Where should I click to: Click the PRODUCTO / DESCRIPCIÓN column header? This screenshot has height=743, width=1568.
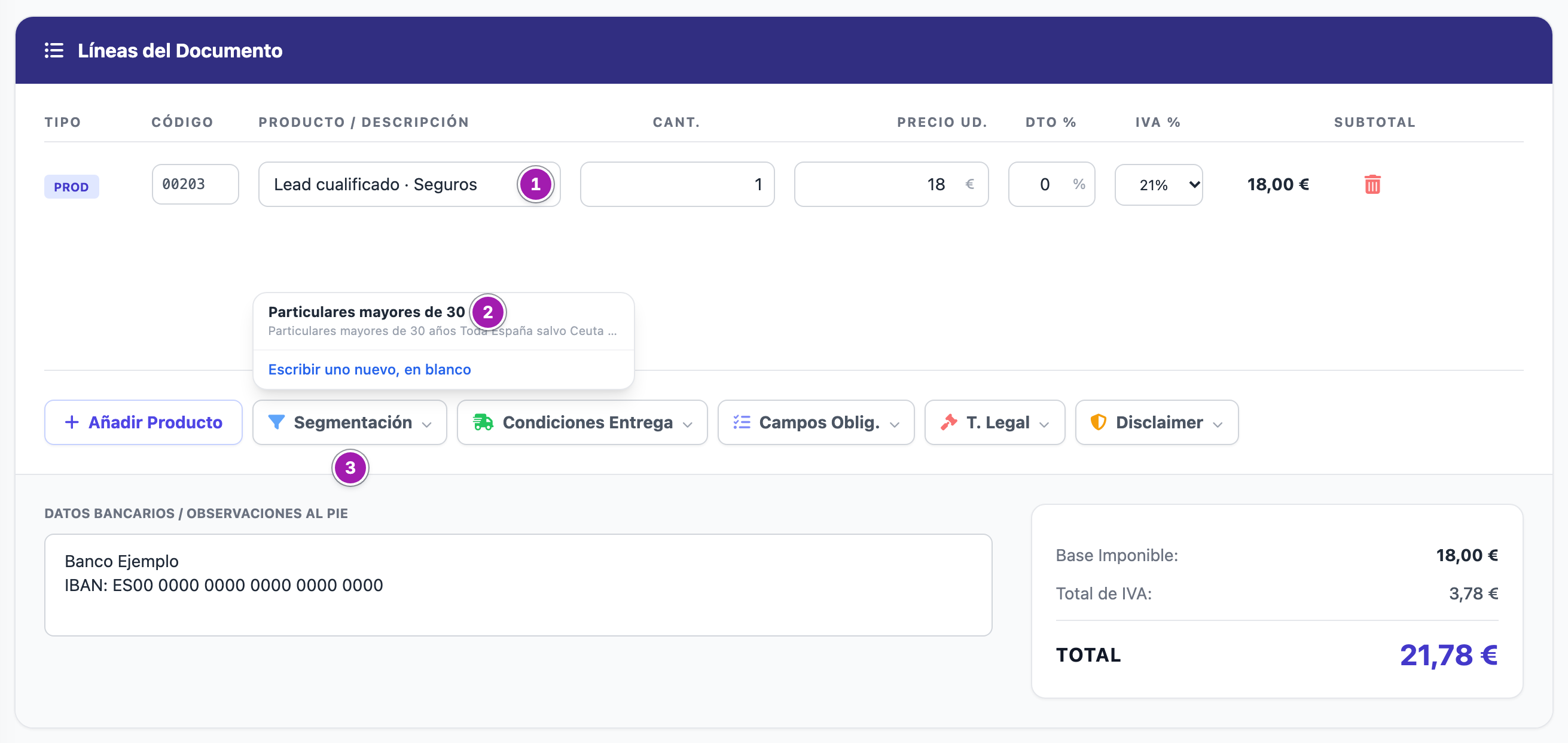364,122
